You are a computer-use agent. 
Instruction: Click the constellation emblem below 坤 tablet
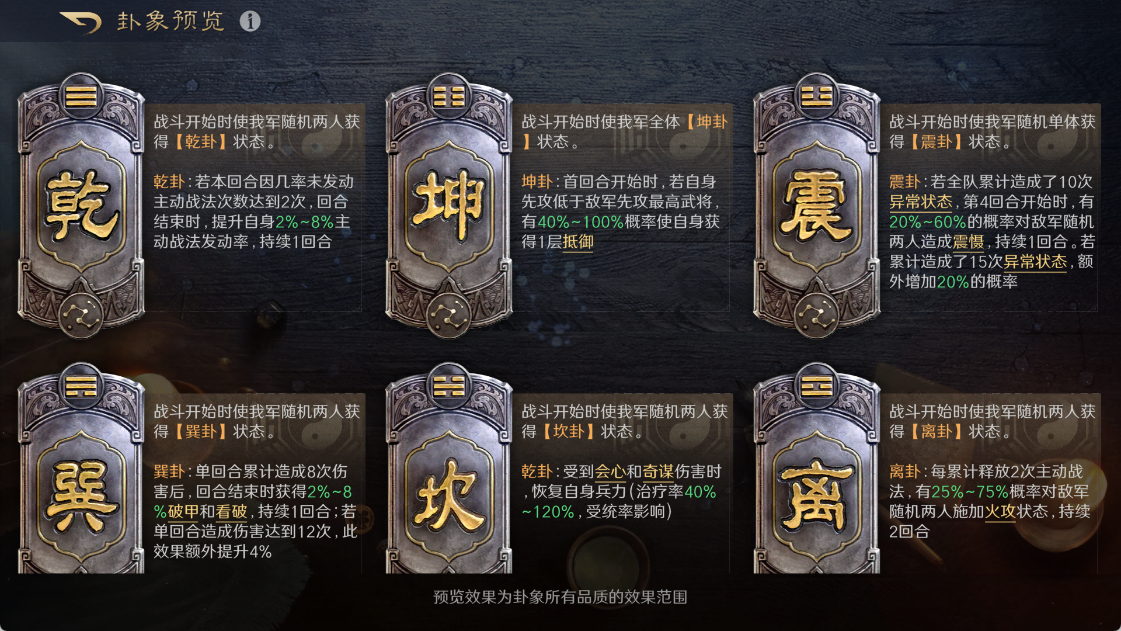(449, 315)
